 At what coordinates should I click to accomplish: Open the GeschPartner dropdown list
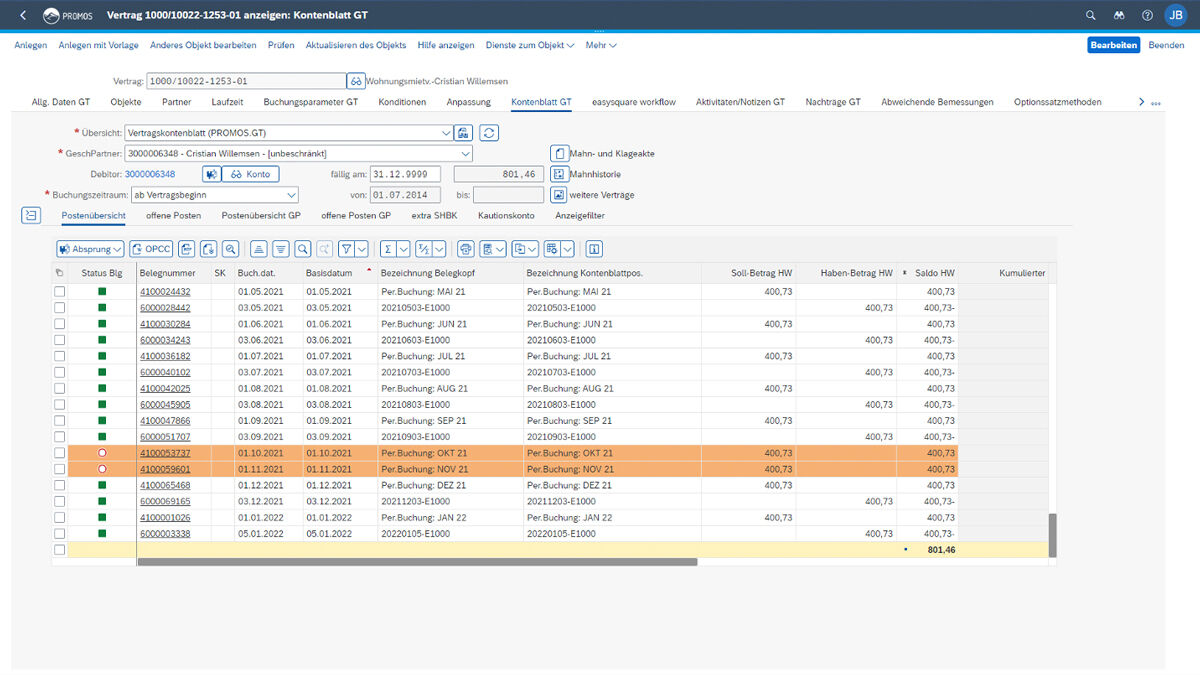(x=464, y=154)
